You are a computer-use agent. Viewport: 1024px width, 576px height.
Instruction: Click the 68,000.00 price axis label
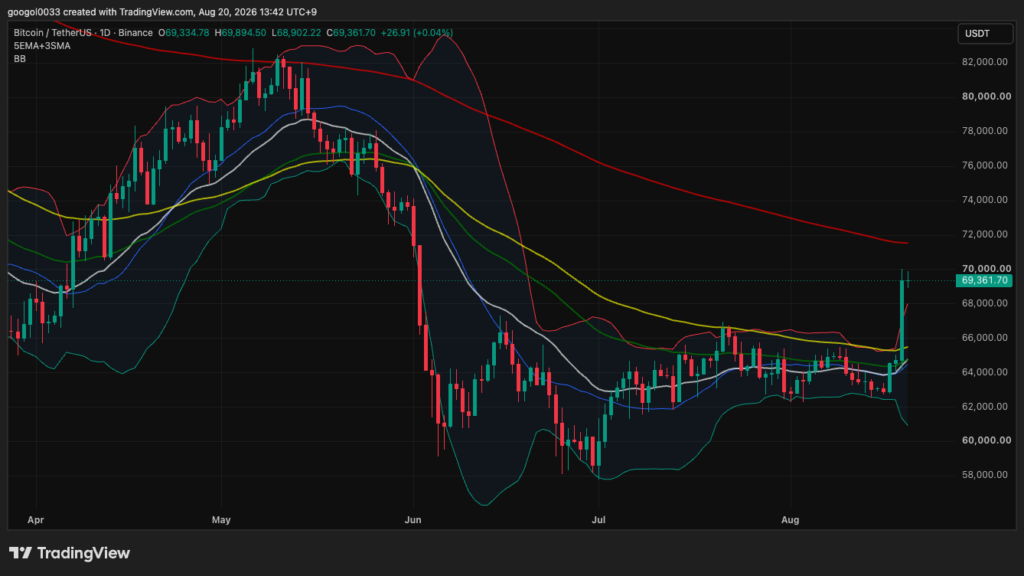point(985,303)
